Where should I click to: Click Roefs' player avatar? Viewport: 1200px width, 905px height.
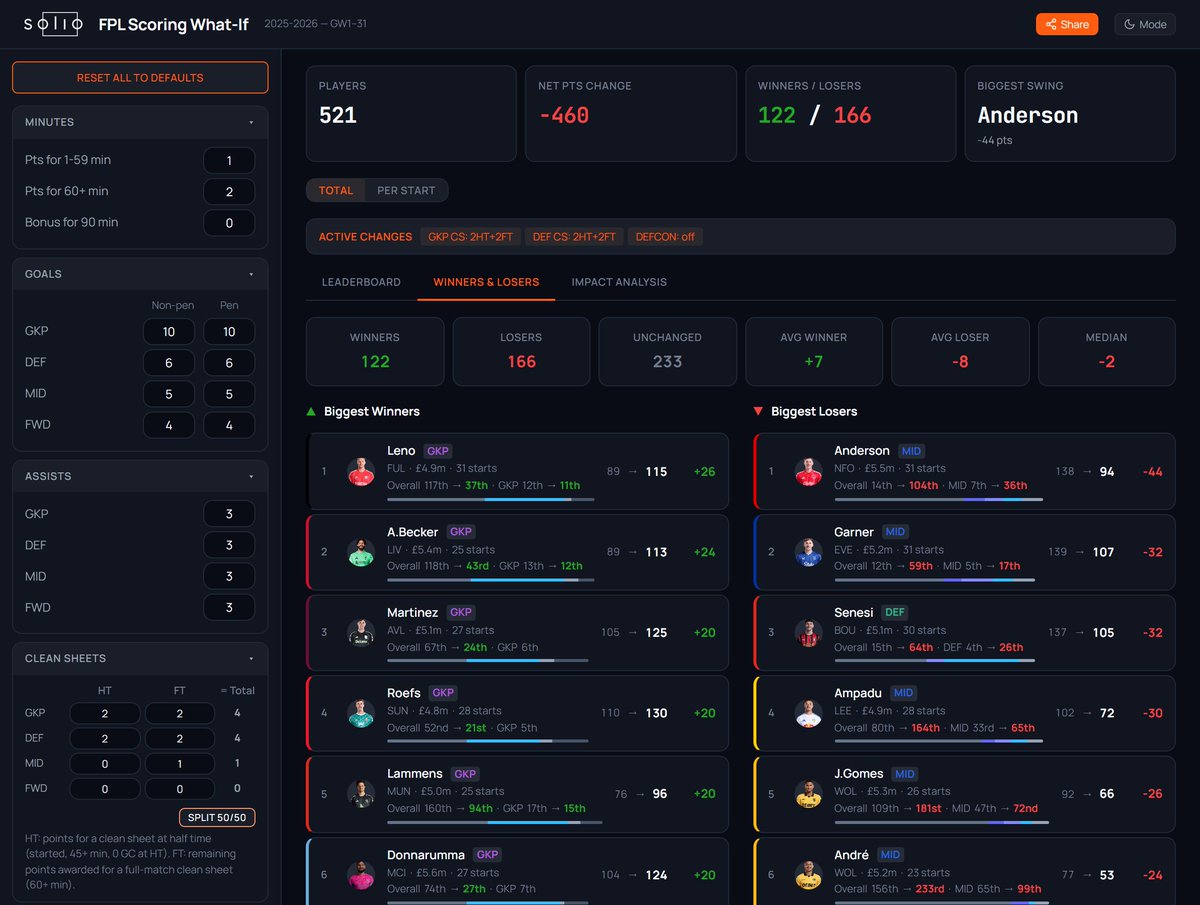click(x=360, y=713)
